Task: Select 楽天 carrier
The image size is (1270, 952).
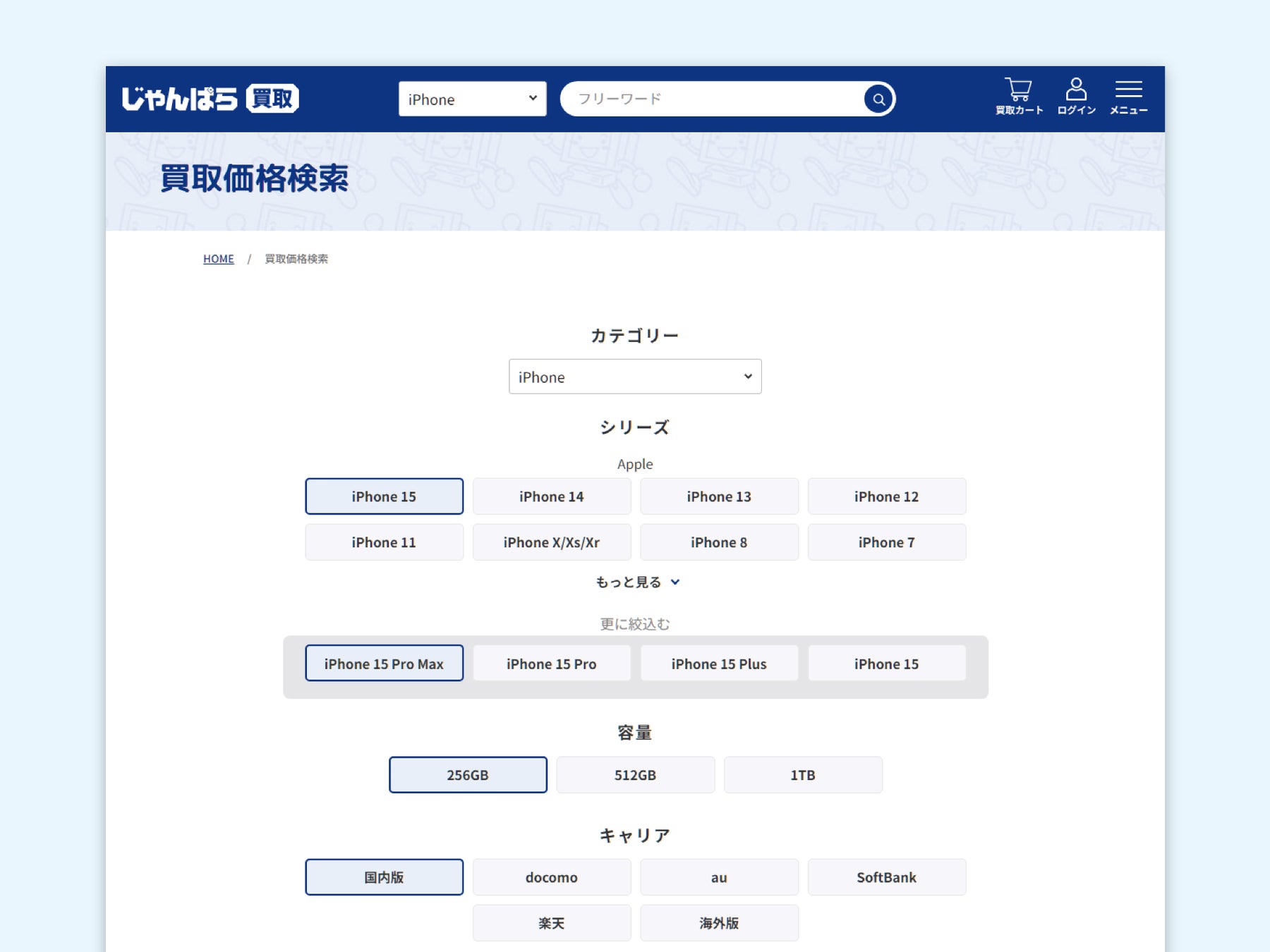Action: [x=552, y=923]
